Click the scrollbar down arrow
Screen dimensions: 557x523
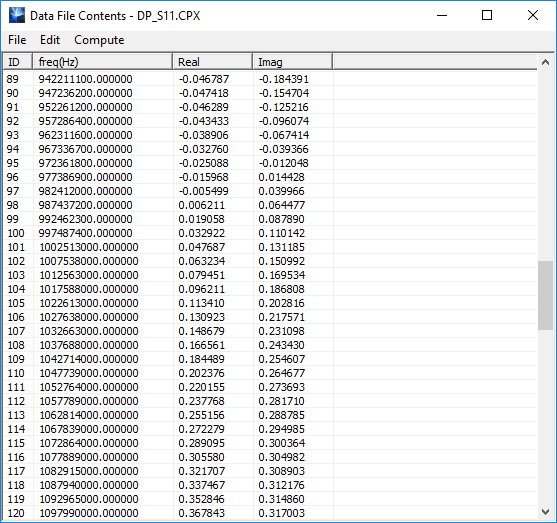pos(545,512)
